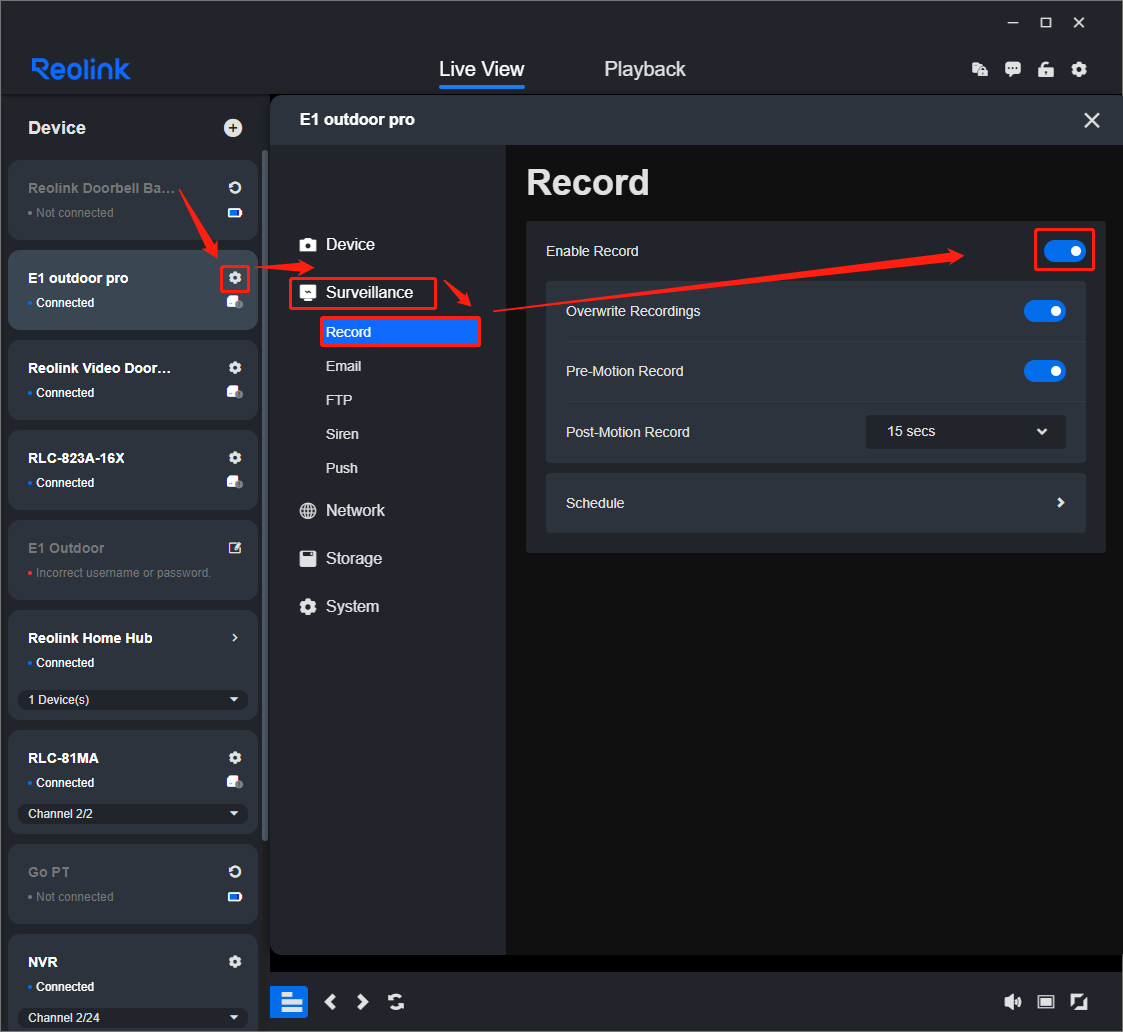Select Email in the Surveillance menu

click(343, 366)
